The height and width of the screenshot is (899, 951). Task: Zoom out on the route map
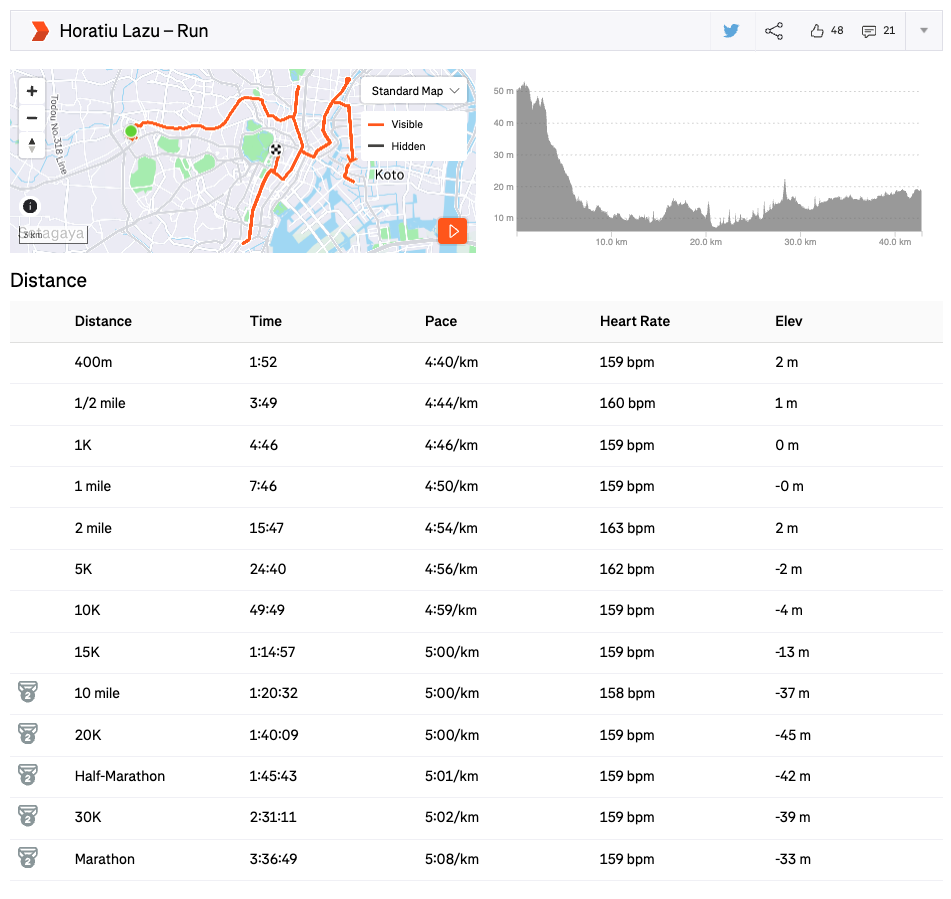(x=32, y=118)
